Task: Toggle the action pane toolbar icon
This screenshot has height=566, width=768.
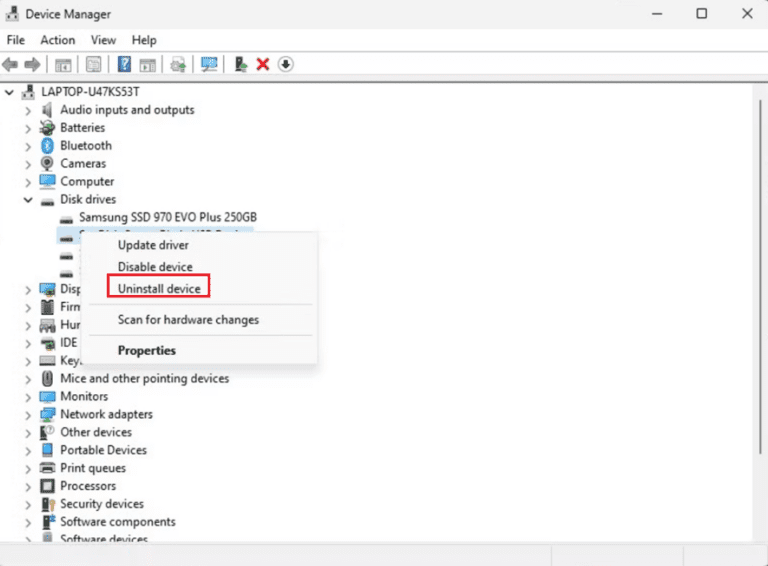Action: click(x=147, y=65)
